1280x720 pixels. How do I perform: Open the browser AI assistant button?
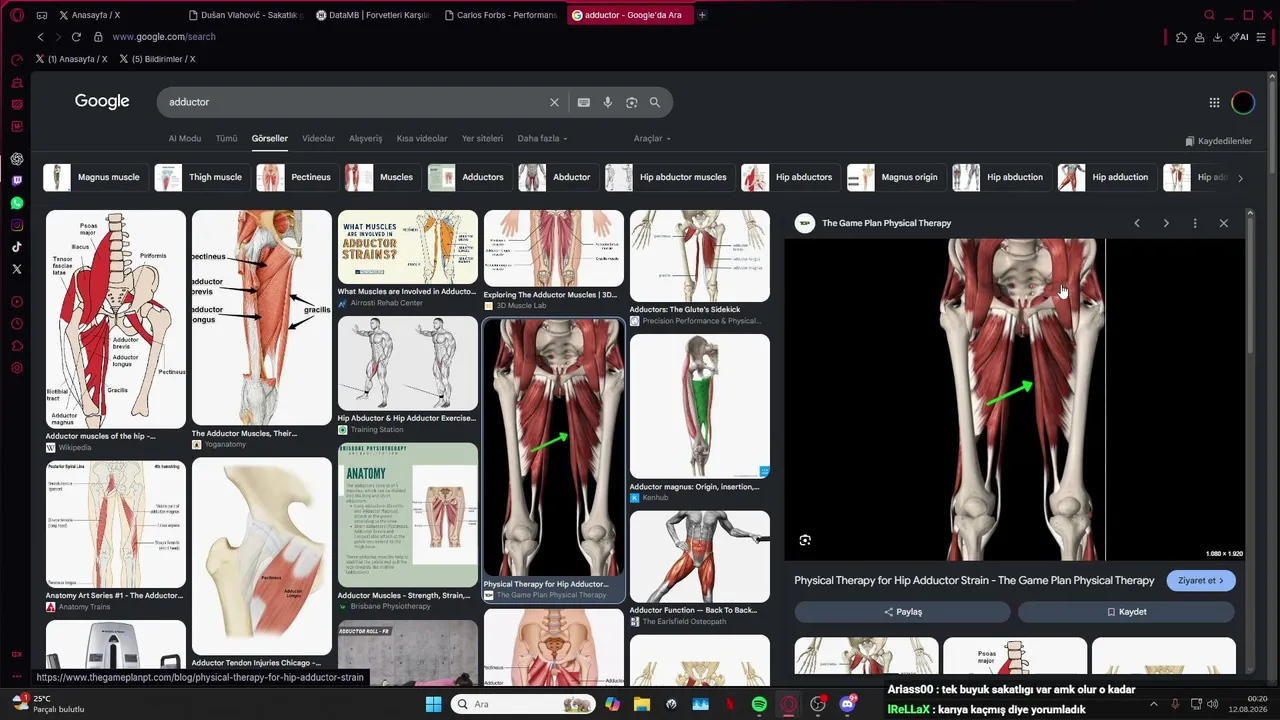tap(1240, 37)
